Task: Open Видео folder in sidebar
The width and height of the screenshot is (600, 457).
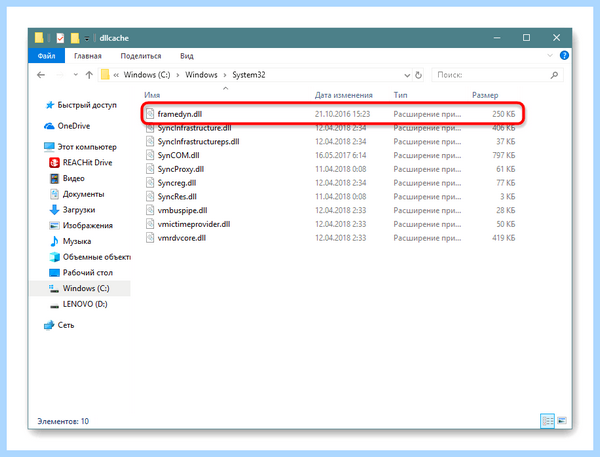Action: (x=67, y=178)
